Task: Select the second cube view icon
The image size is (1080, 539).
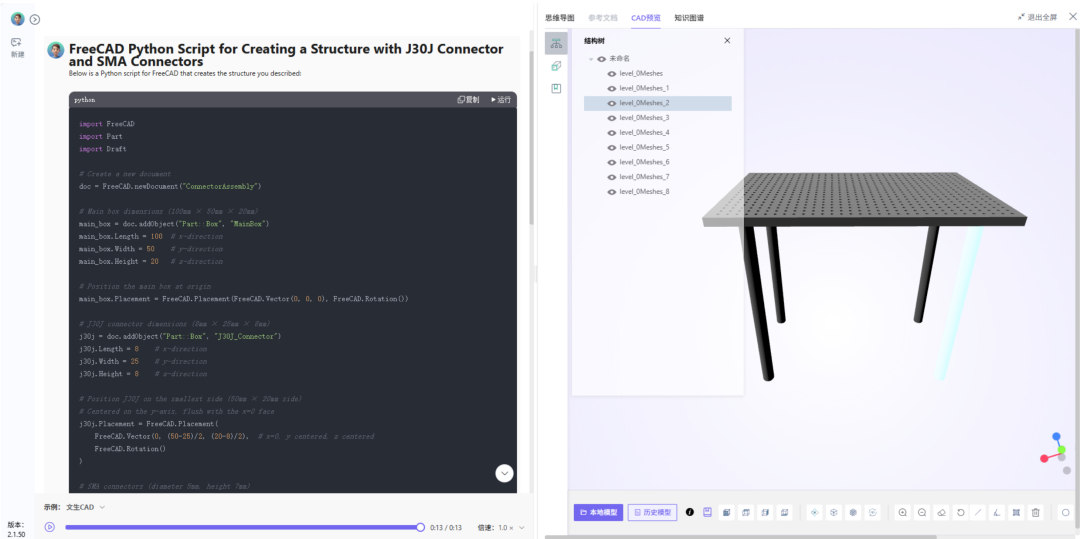Action: 746,512
